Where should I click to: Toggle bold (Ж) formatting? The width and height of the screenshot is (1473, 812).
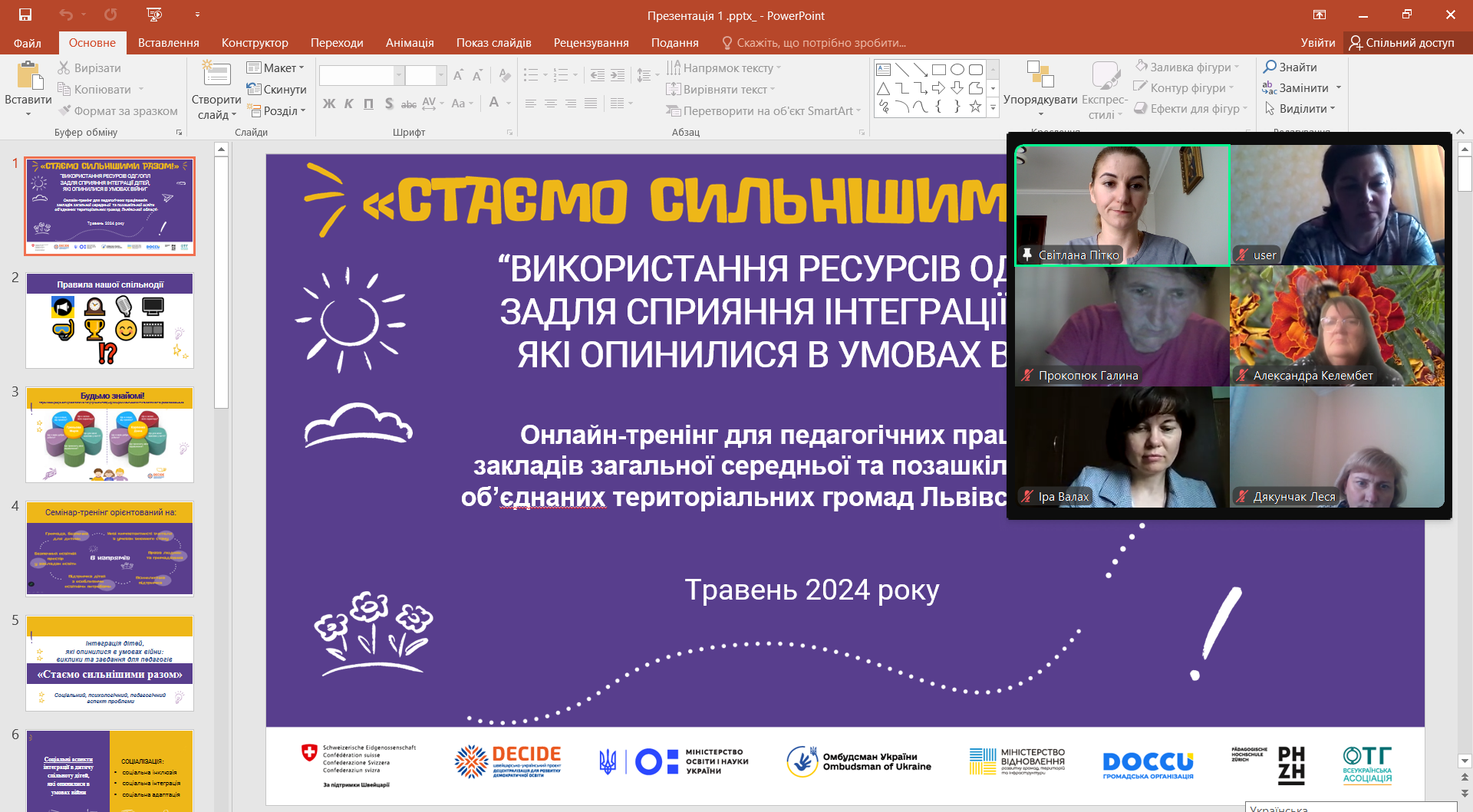click(328, 104)
